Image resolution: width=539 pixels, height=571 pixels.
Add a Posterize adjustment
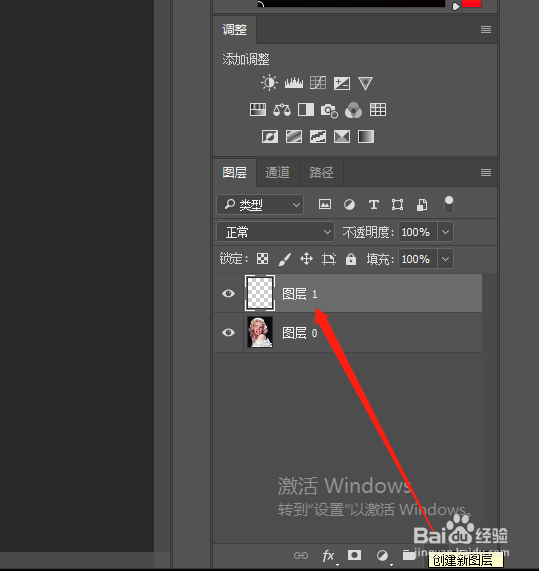tap(294, 137)
